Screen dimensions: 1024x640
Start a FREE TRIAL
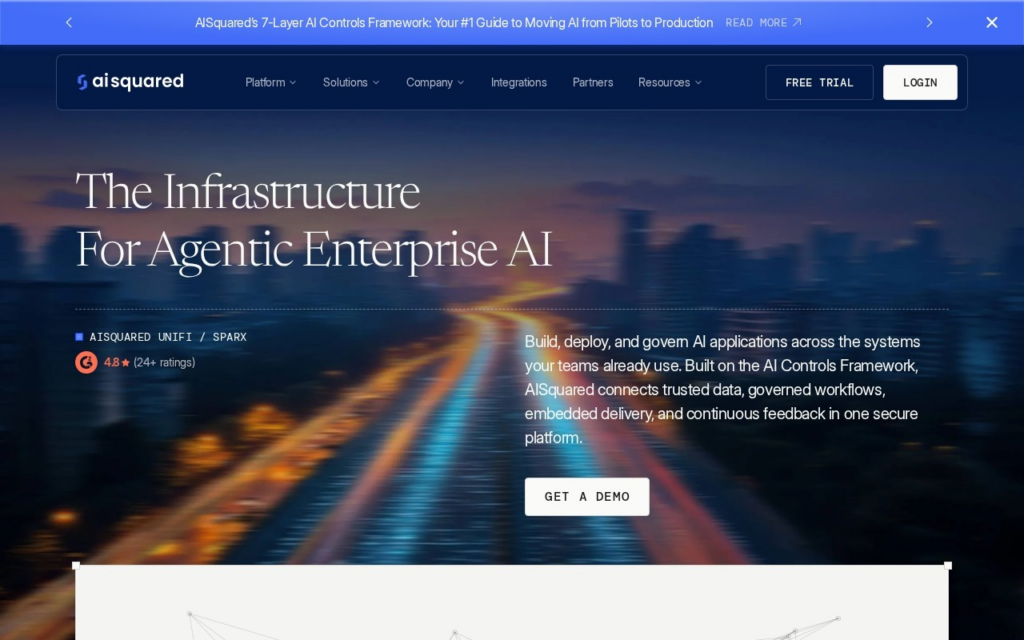click(819, 82)
